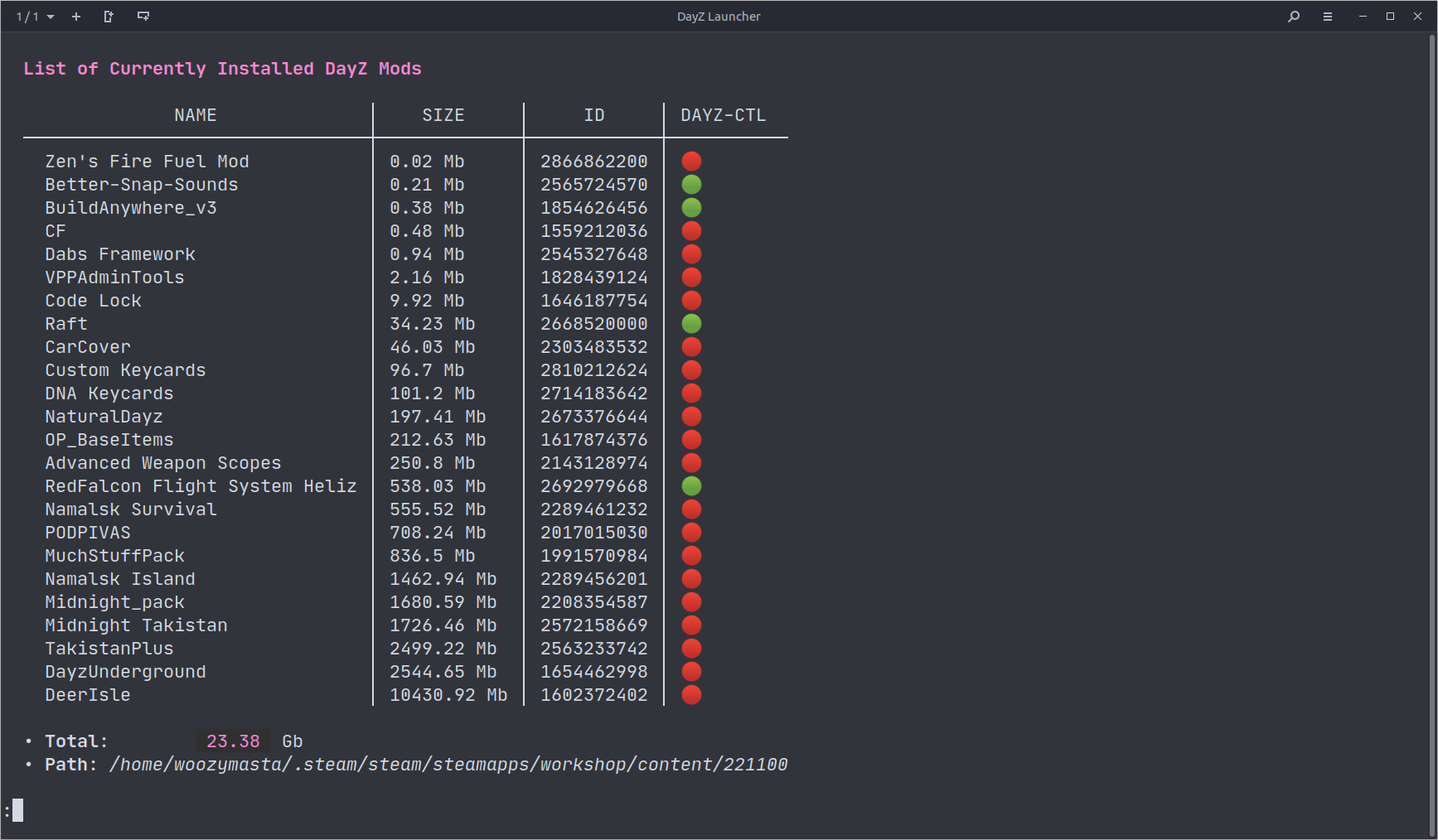Click the red status dot for CarCover
Image resolution: width=1438 pixels, height=840 pixels.
click(x=691, y=347)
